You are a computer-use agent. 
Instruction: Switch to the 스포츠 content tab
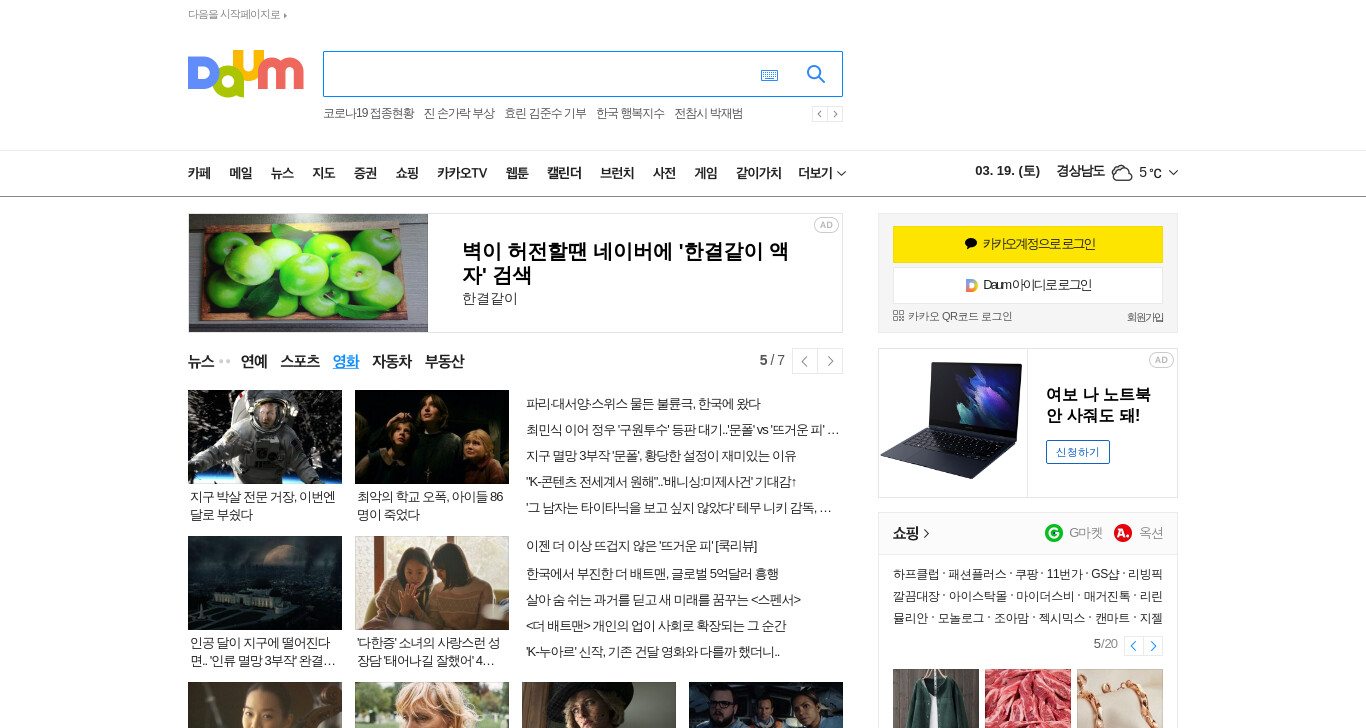coord(300,361)
